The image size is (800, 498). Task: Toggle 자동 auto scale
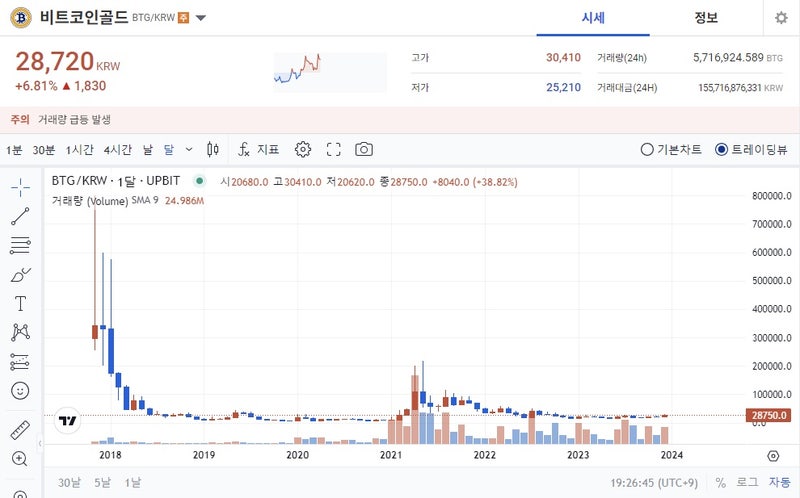coord(780,482)
